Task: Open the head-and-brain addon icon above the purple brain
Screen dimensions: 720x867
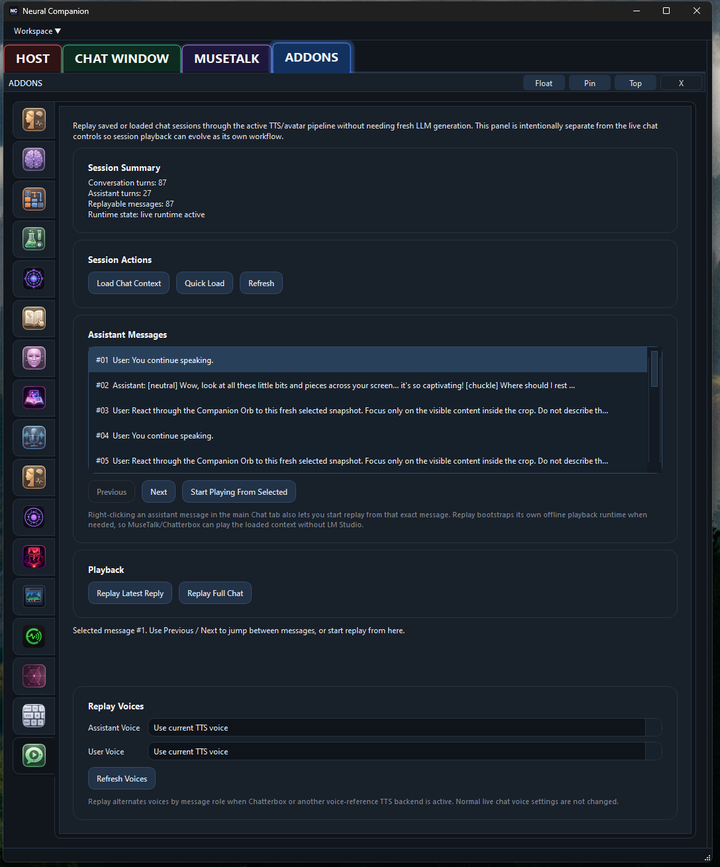Action: 34,119
